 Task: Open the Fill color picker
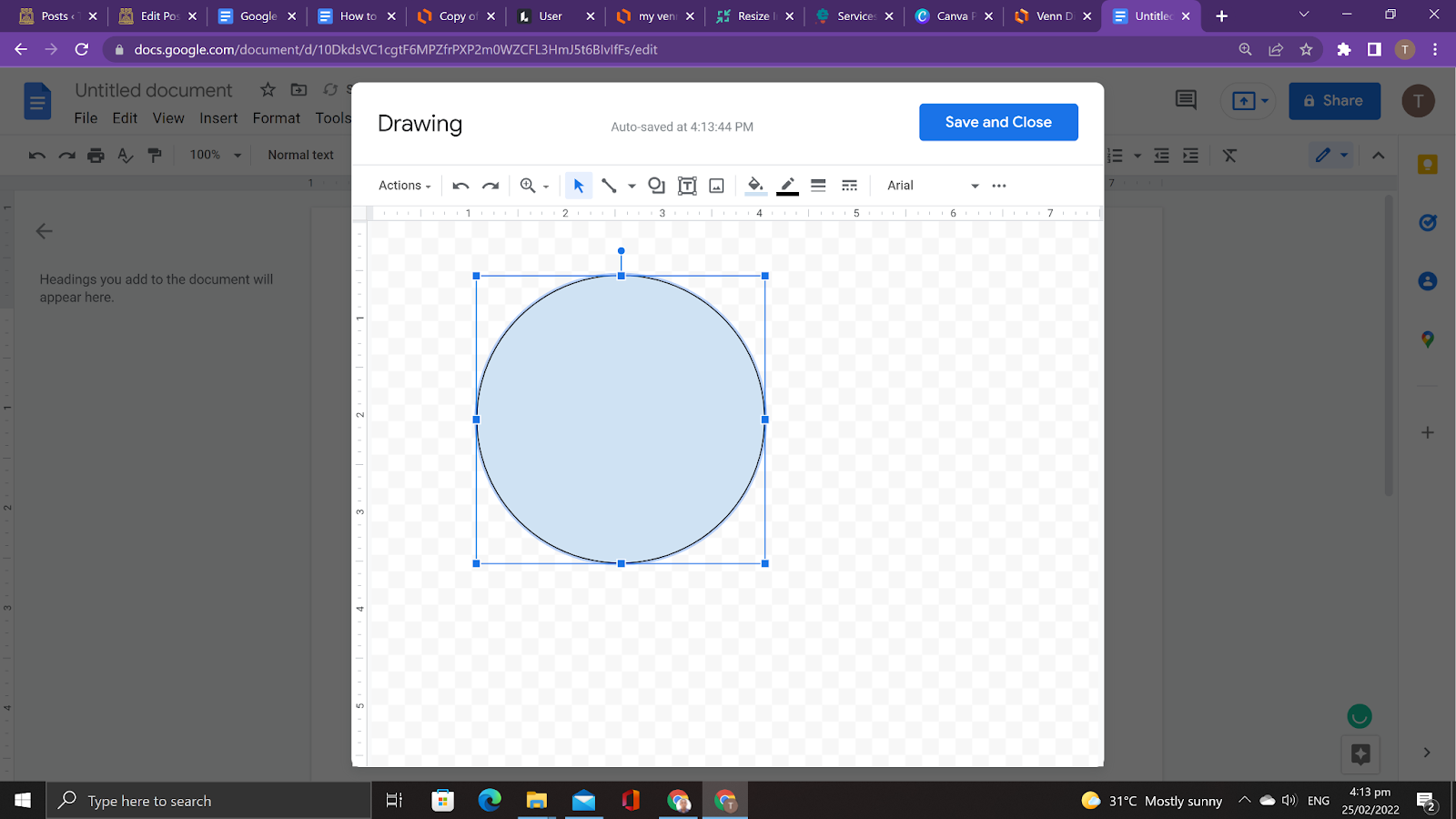pyautogui.click(x=755, y=186)
